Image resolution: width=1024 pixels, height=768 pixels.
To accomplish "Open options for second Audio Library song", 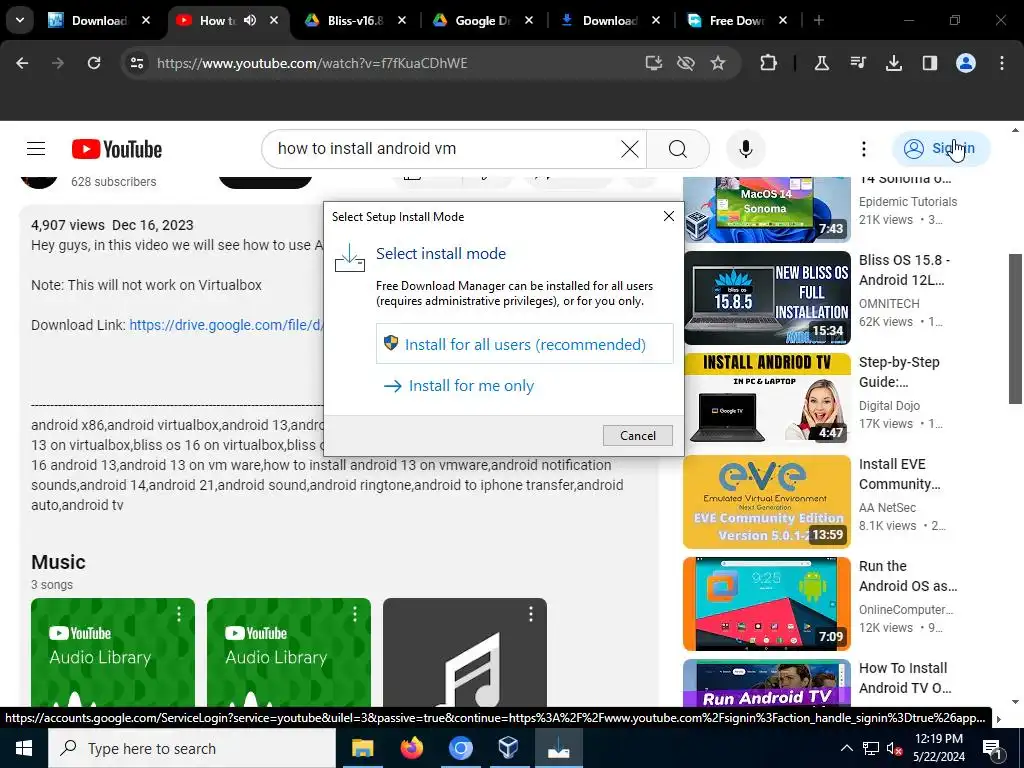I will point(355,613).
